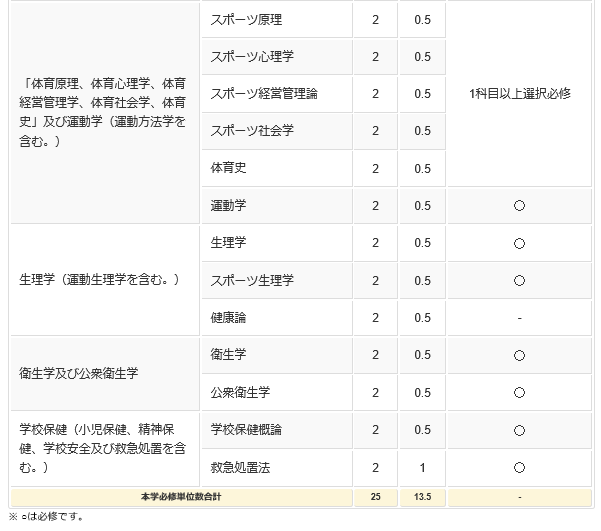Select the 公衆衛生学 subject cell
Screen dimensions: 601x531
277,393
